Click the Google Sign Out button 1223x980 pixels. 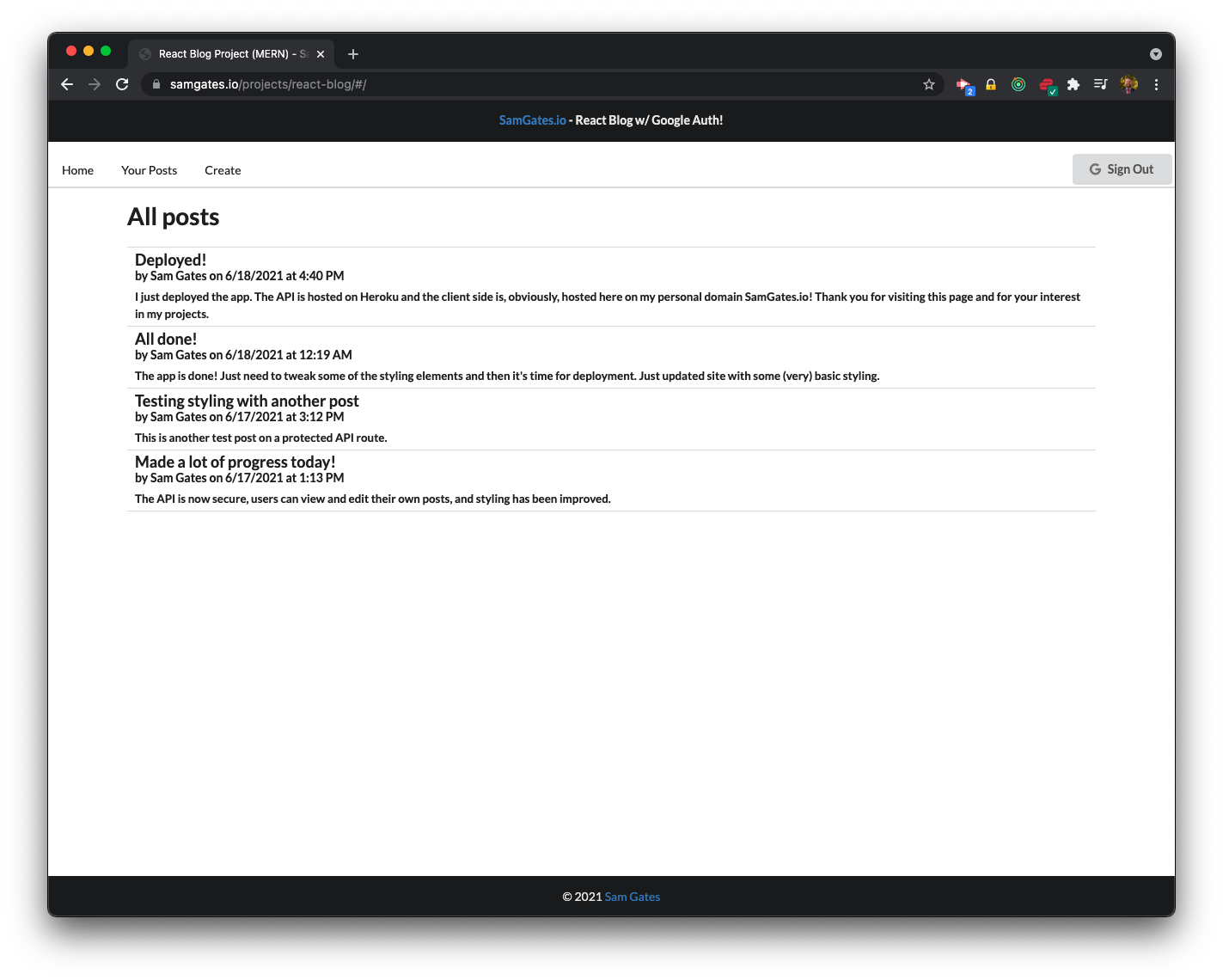tap(1122, 169)
